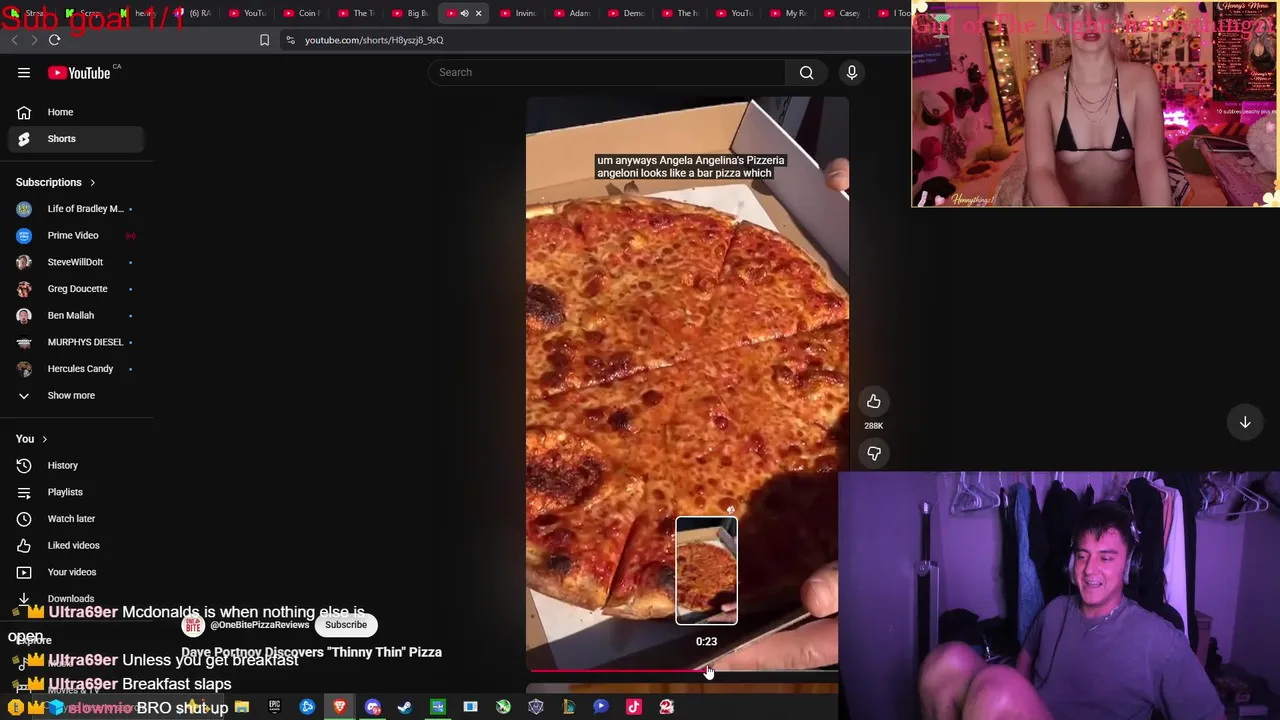Open the OneBitePizzaReviews channel avatar
Viewport: 1280px width, 720px height.
pyautogui.click(x=193, y=625)
